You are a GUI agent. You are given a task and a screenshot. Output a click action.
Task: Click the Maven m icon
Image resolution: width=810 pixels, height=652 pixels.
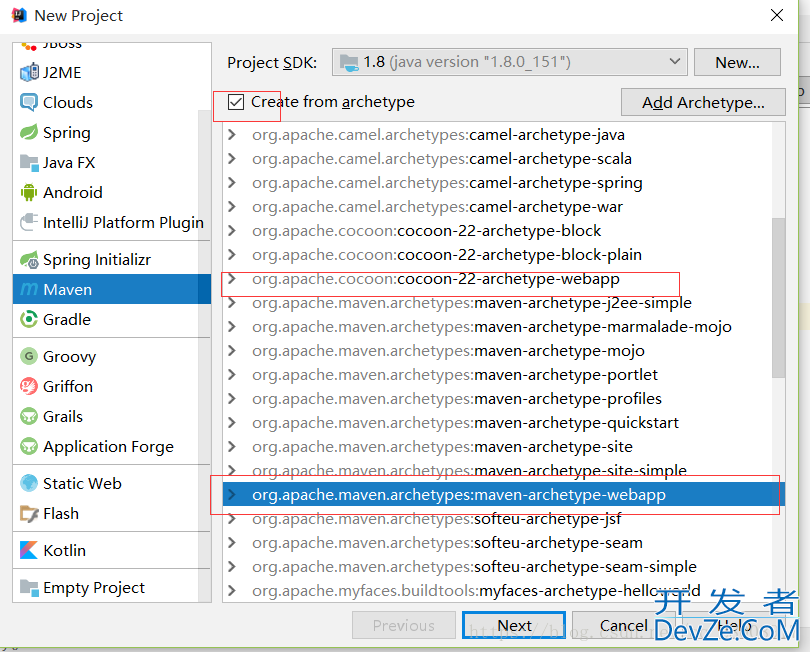click(29, 289)
